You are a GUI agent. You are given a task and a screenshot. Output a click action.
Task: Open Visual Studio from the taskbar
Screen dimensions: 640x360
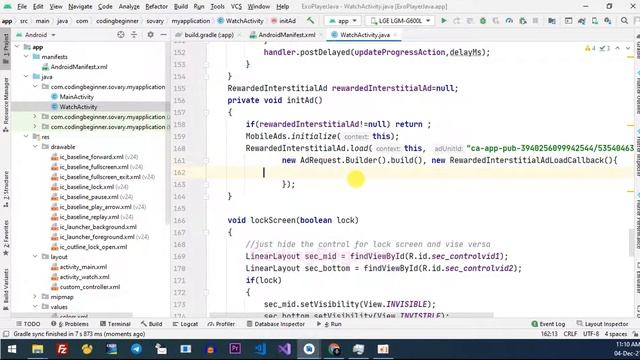tap(284, 349)
